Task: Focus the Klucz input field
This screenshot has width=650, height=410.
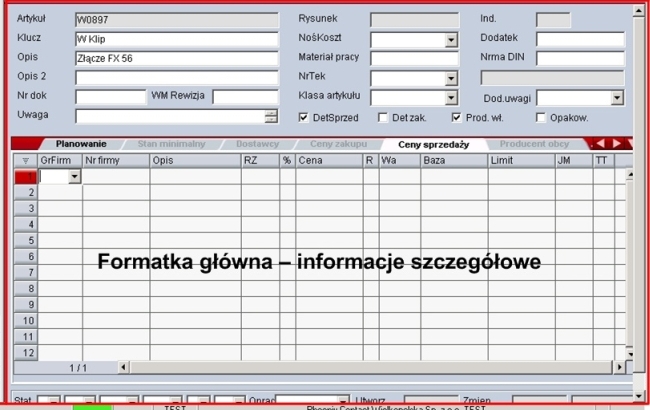Action: pyautogui.click(x=177, y=39)
